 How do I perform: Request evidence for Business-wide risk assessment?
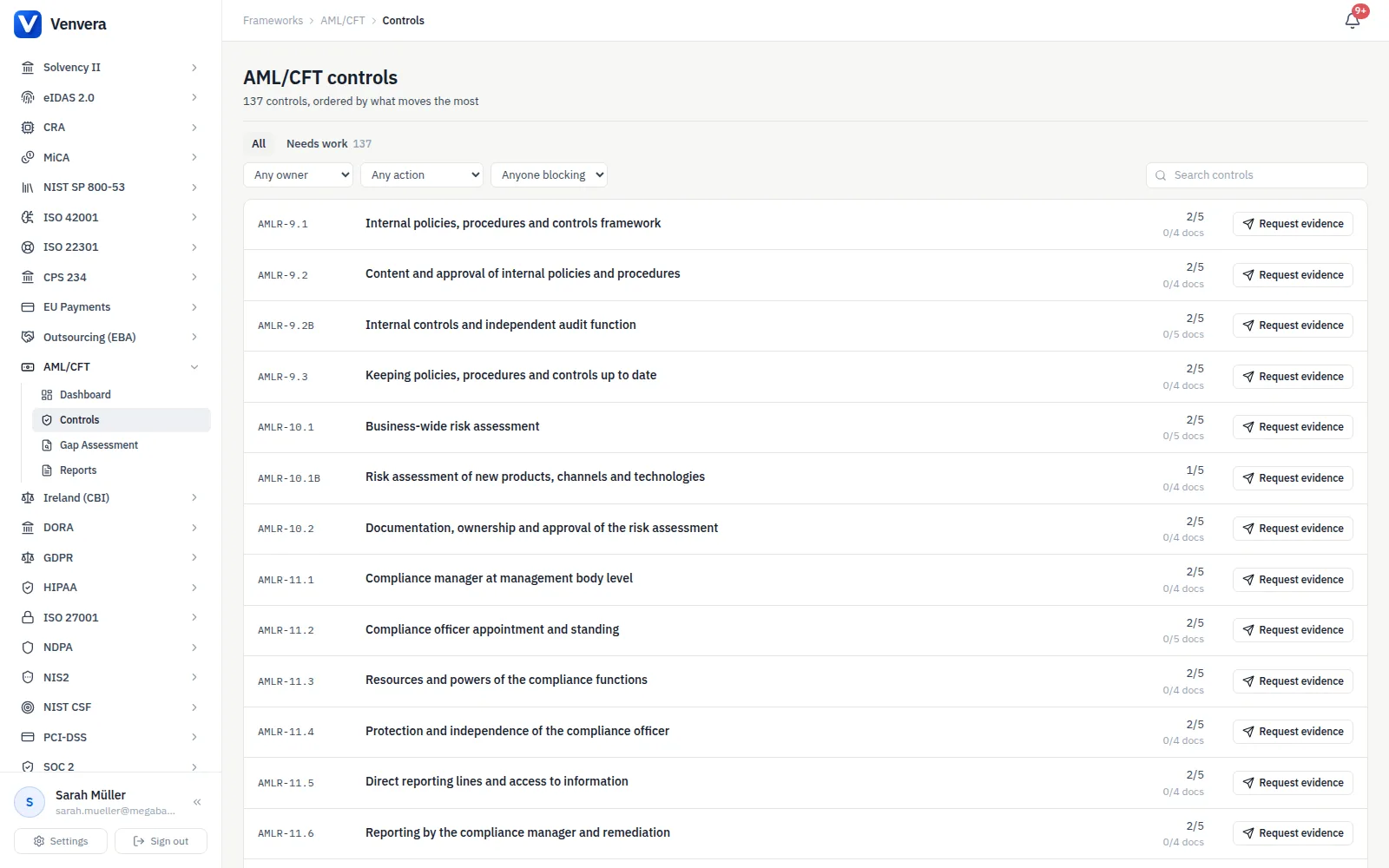(1293, 427)
